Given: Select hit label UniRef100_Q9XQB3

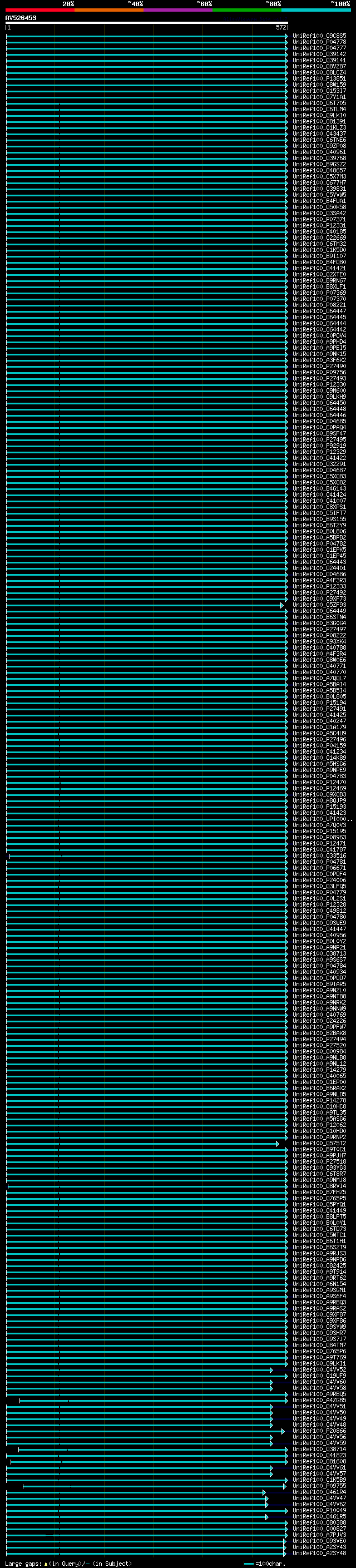Looking at the screenshot, I should pos(319,794).
